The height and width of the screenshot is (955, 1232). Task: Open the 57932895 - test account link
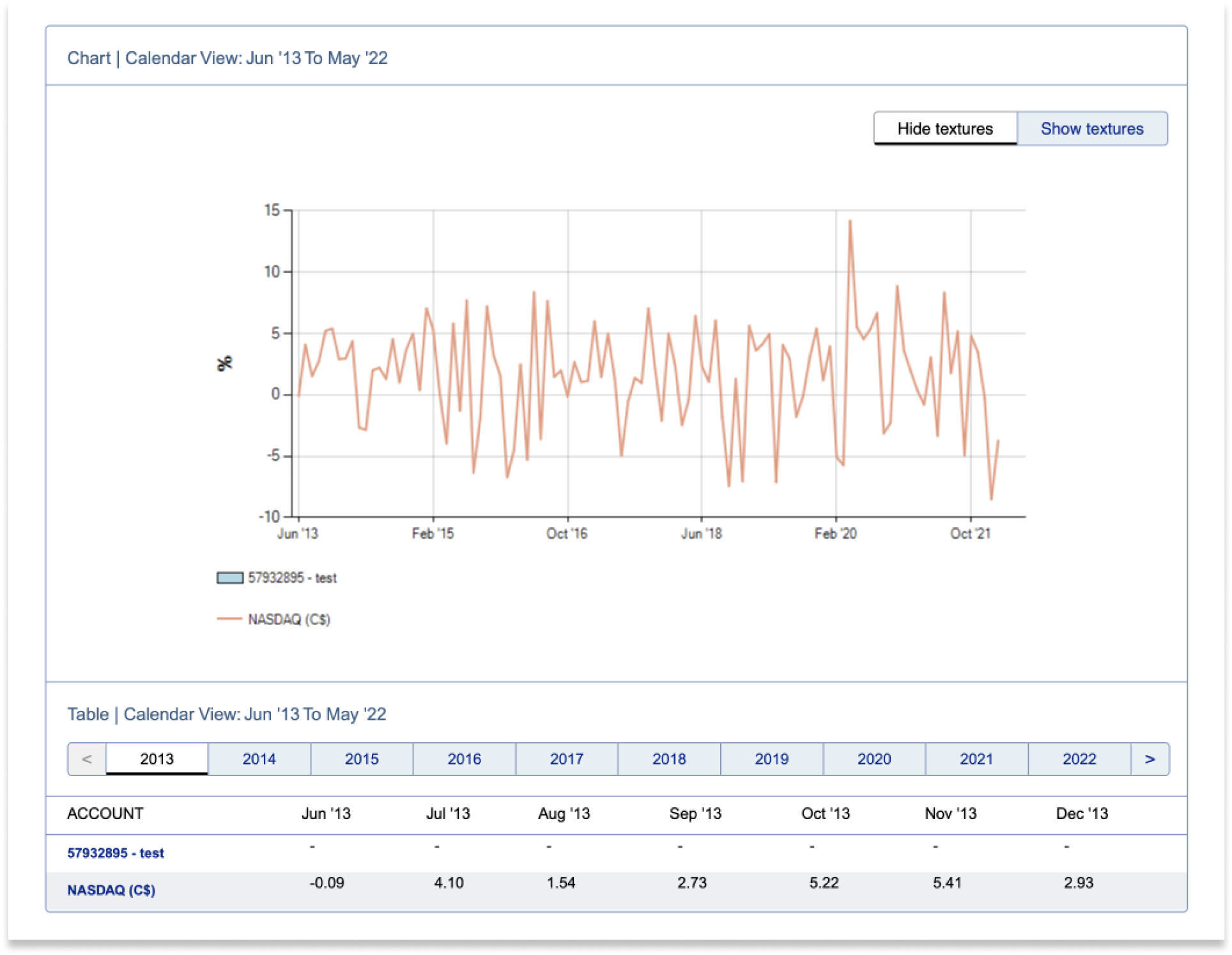116,853
